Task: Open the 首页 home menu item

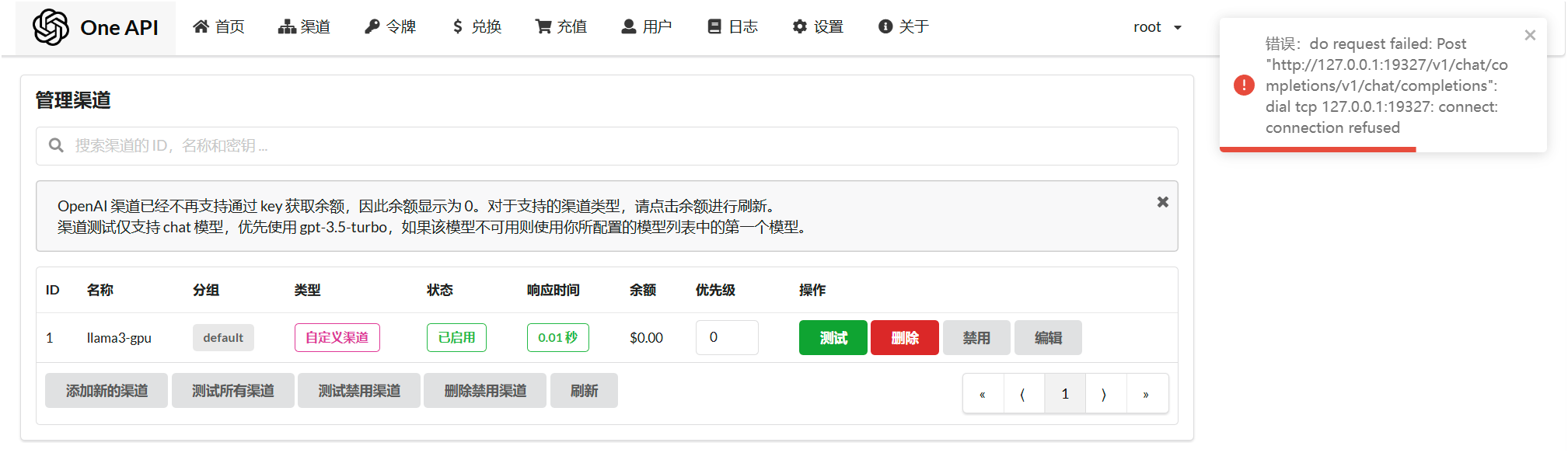Action: (x=218, y=27)
